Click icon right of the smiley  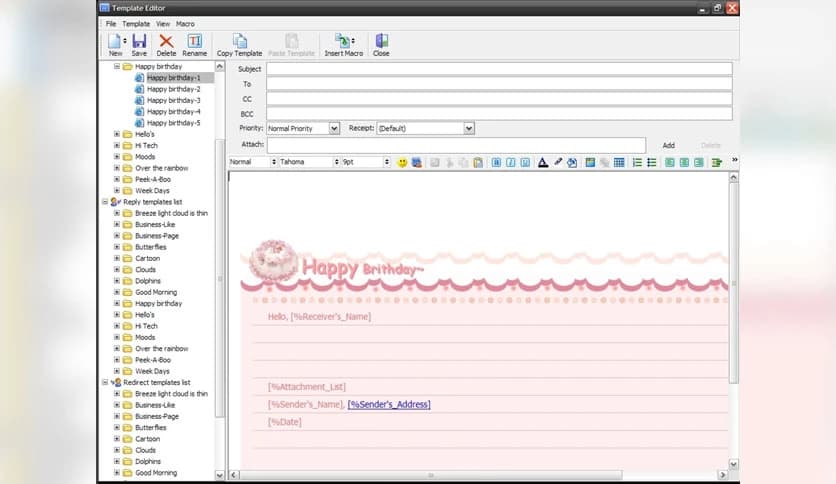[417, 163]
